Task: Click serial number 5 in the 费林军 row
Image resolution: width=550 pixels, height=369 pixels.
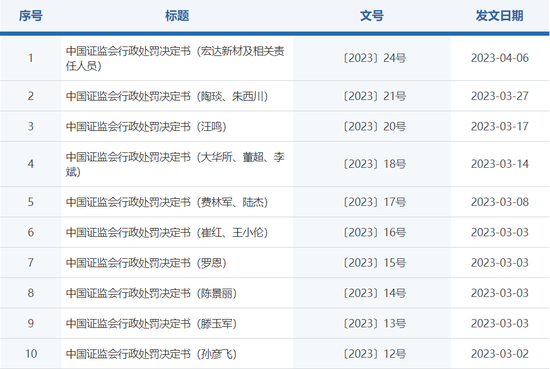Action: [x=31, y=202]
